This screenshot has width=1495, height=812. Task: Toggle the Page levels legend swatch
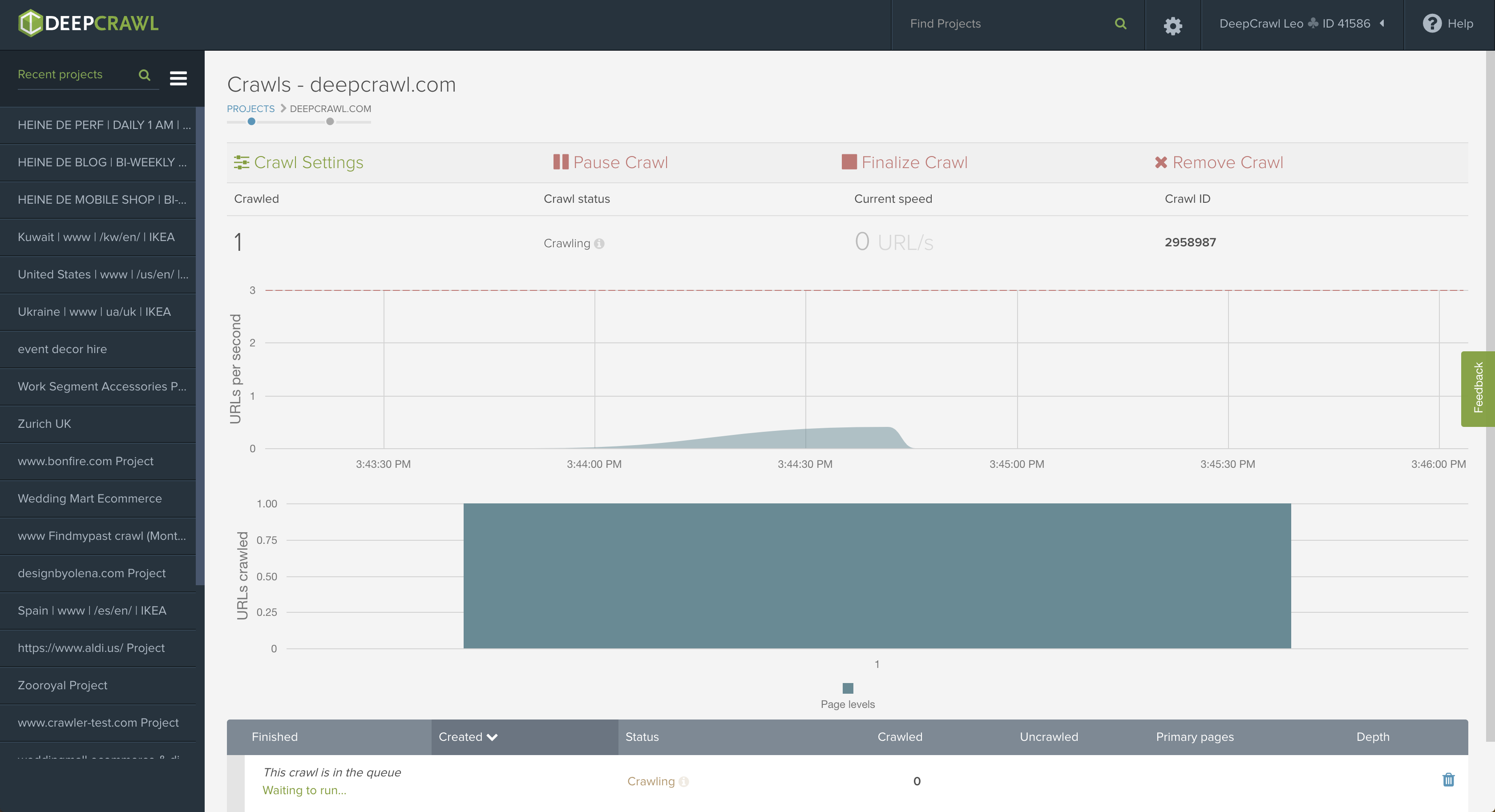click(x=847, y=688)
